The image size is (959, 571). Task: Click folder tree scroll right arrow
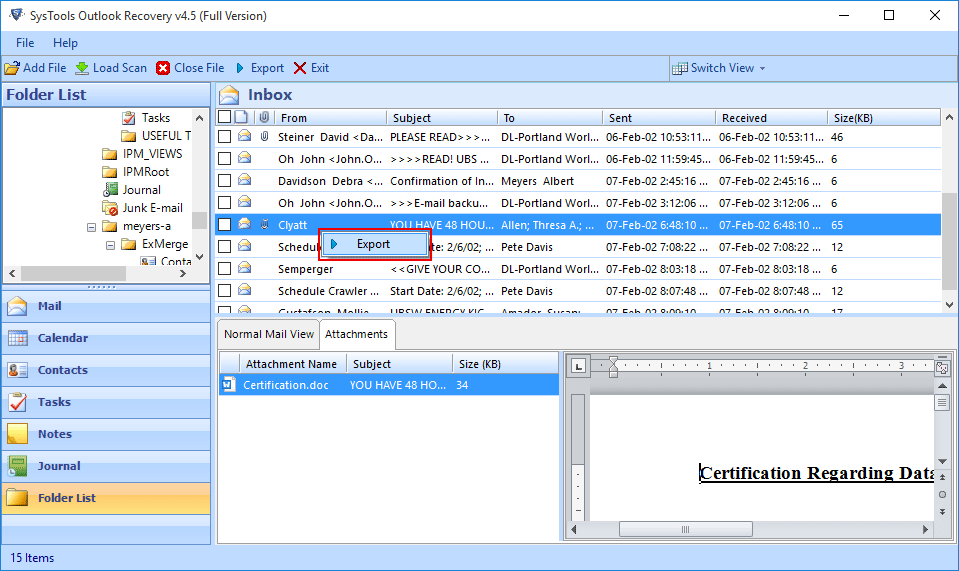182,273
